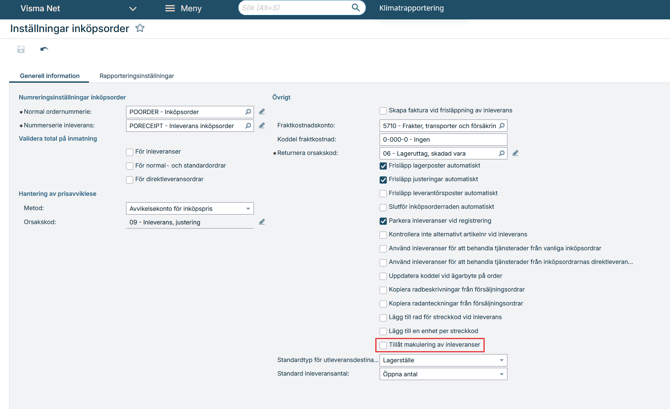Check 'Kopiera radanteckningar från försäljningsordrar'
The width and height of the screenshot is (670, 409).
pos(383,303)
